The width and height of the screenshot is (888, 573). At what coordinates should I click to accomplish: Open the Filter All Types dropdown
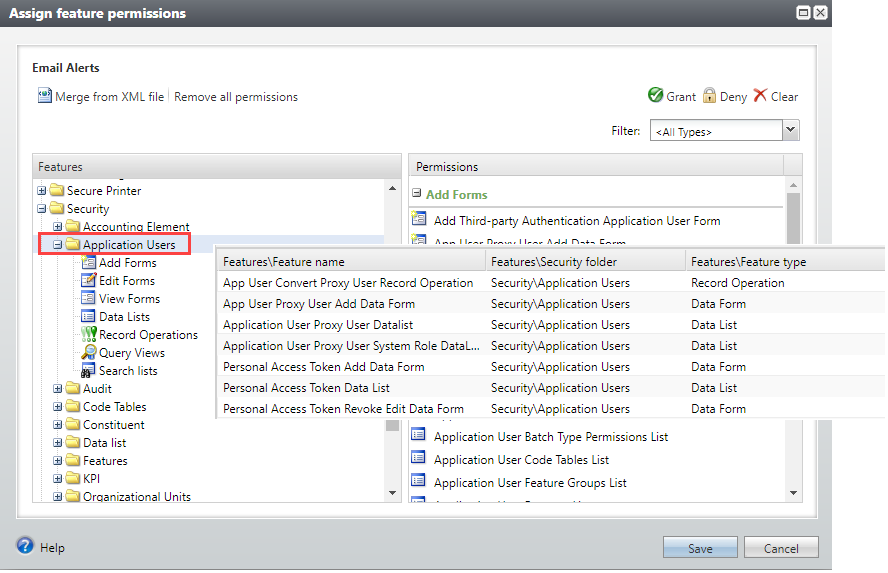tap(791, 130)
